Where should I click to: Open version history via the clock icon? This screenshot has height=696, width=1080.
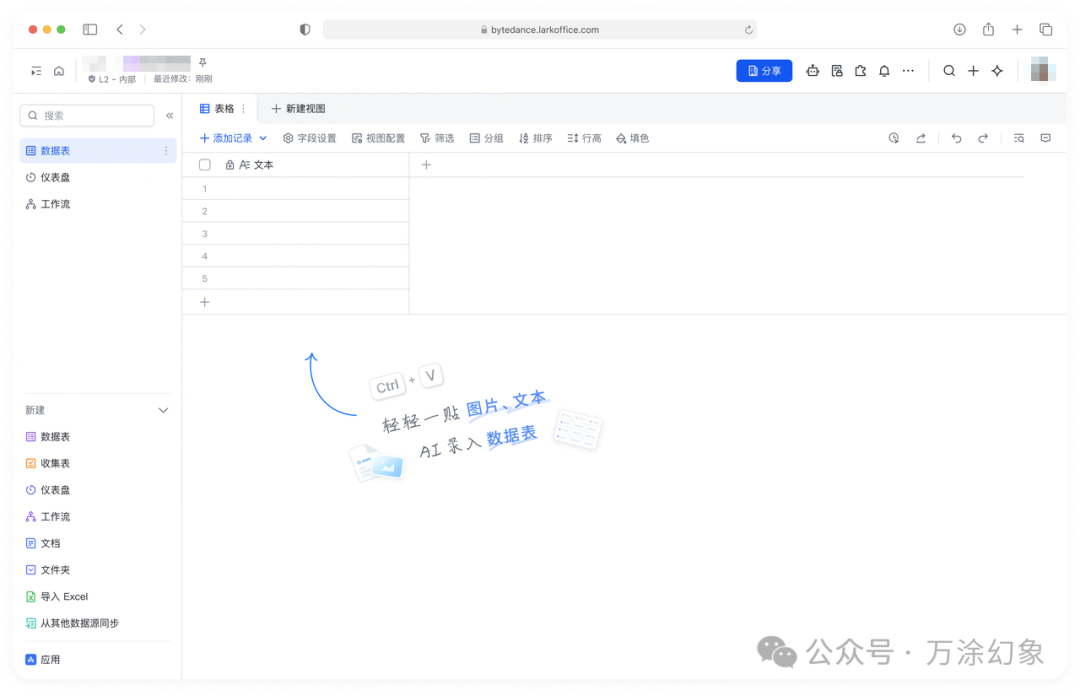[893, 138]
